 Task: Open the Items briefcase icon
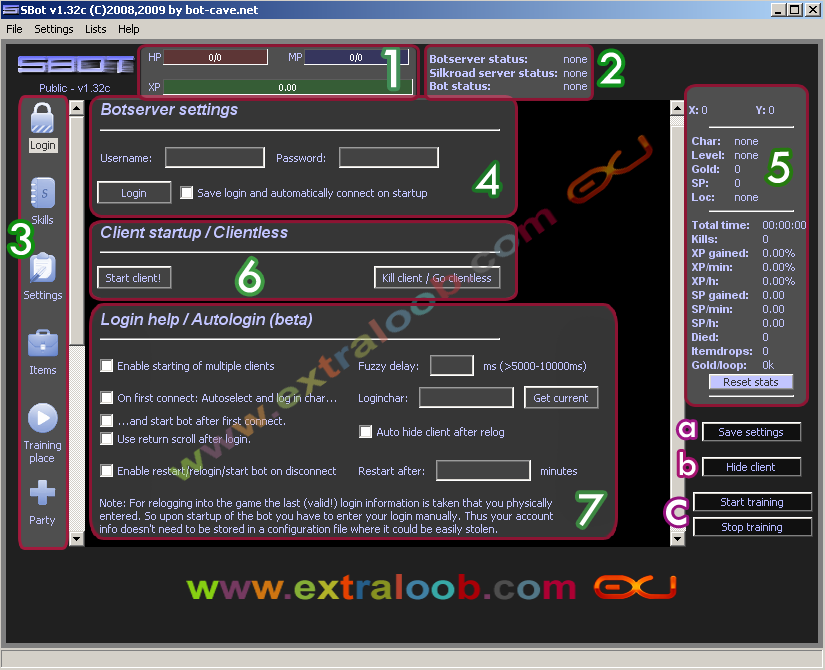click(43, 344)
